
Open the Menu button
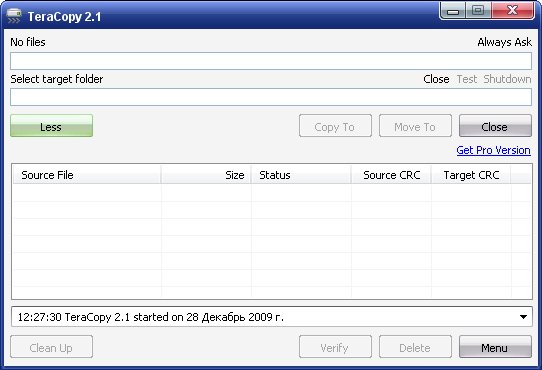pyautogui.click(x=495, y=347)
